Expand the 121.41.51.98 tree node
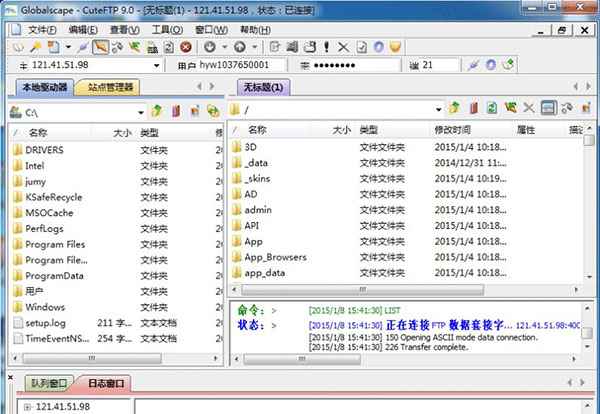 [x=26, y=407]
